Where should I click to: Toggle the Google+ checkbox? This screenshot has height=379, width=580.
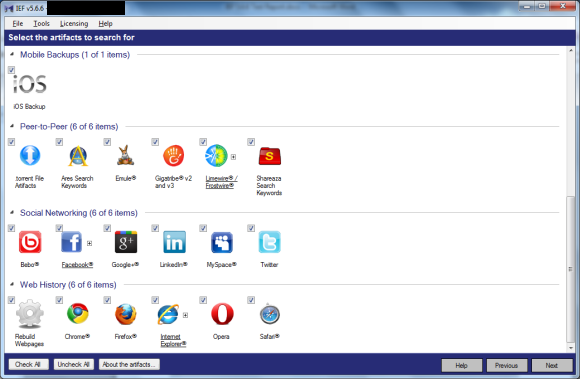107,228
